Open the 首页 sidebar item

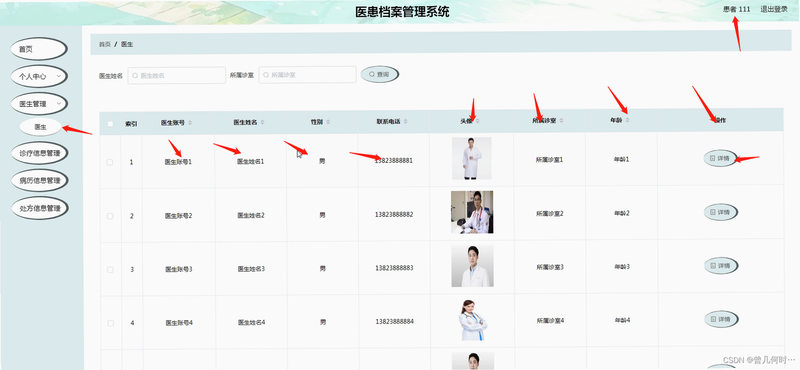(39, 49)
